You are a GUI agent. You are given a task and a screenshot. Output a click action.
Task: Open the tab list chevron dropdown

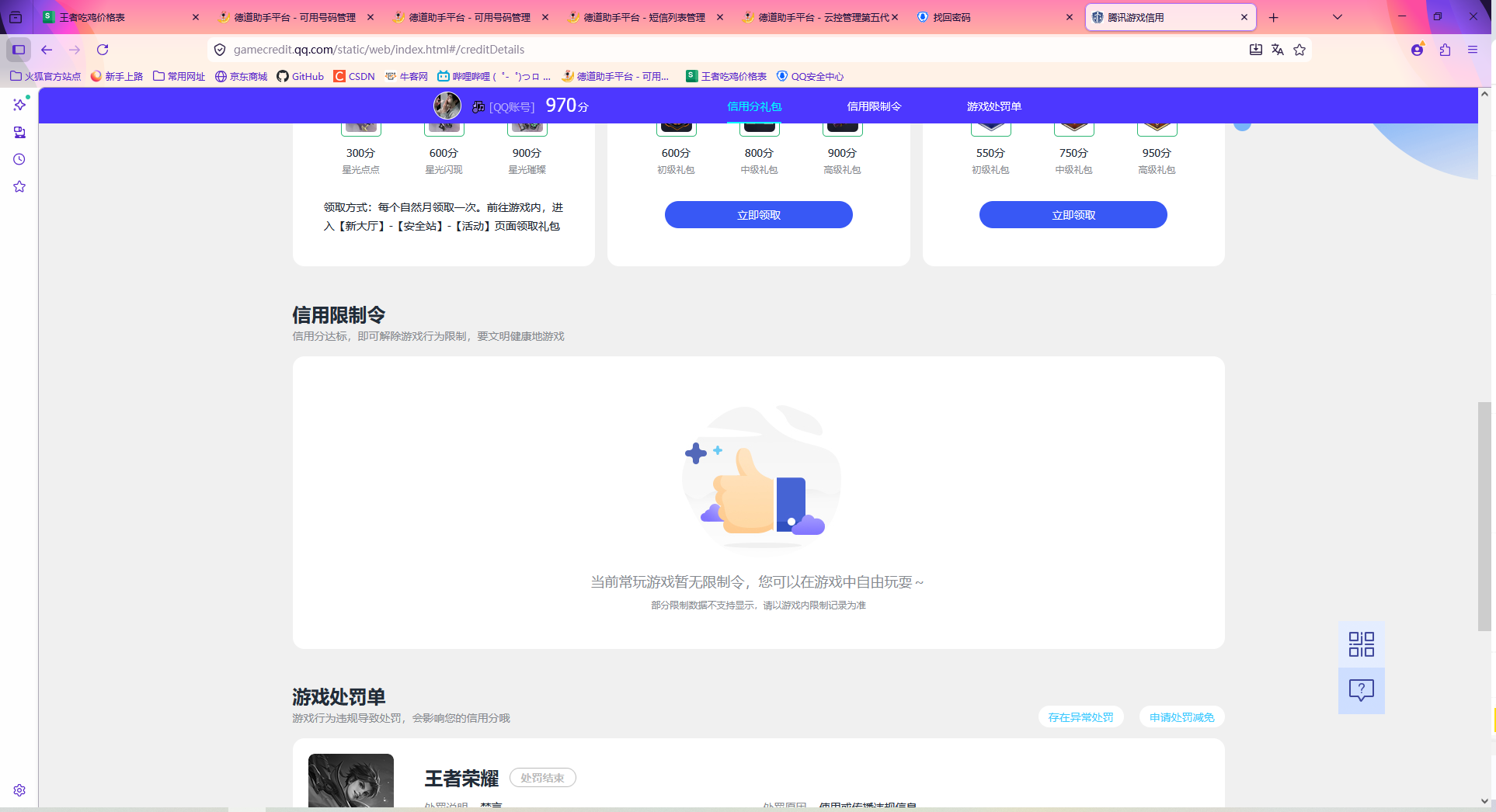point(1337,16)
